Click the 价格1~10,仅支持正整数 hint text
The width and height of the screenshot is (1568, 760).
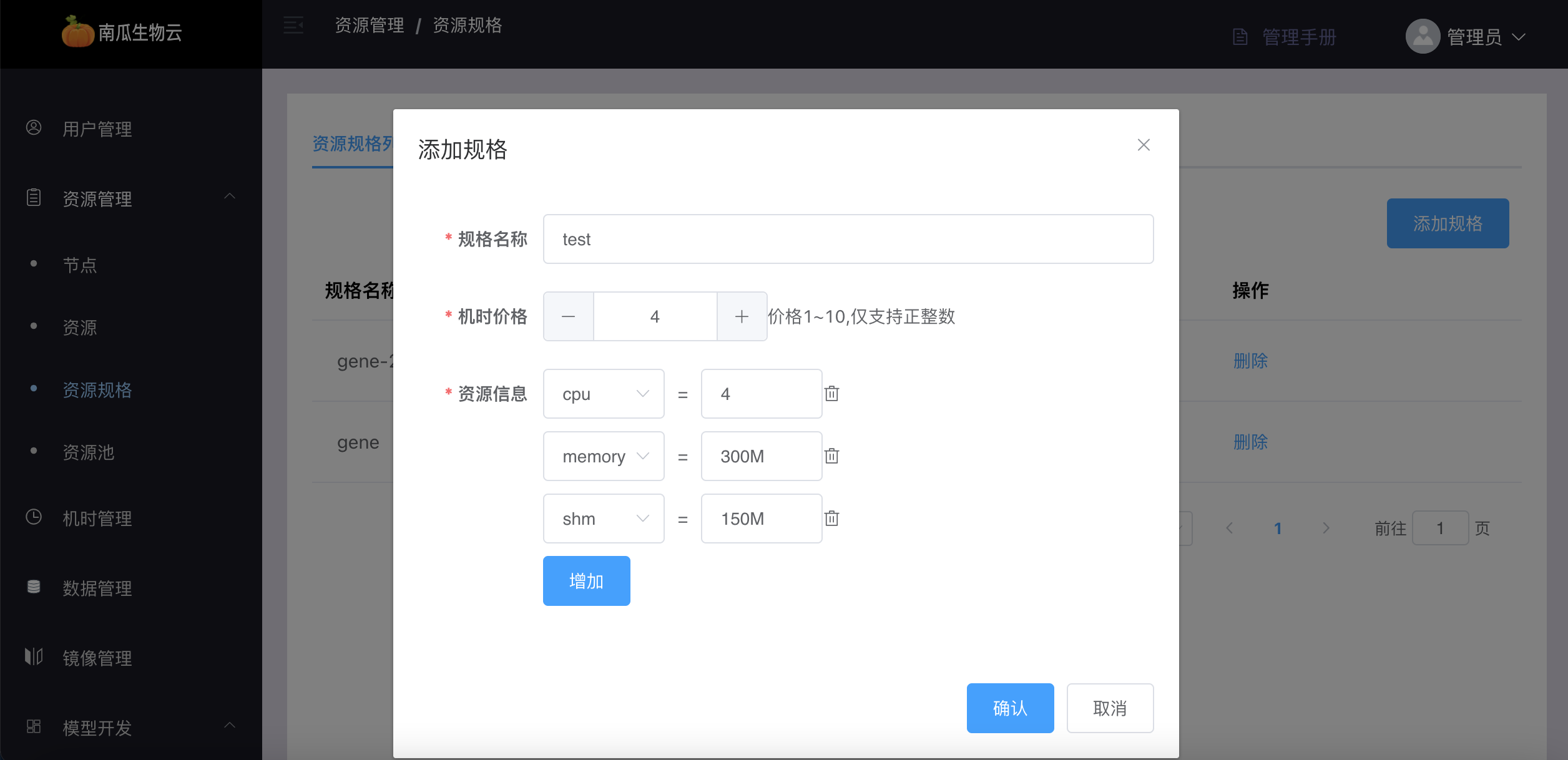pos(861,316)
